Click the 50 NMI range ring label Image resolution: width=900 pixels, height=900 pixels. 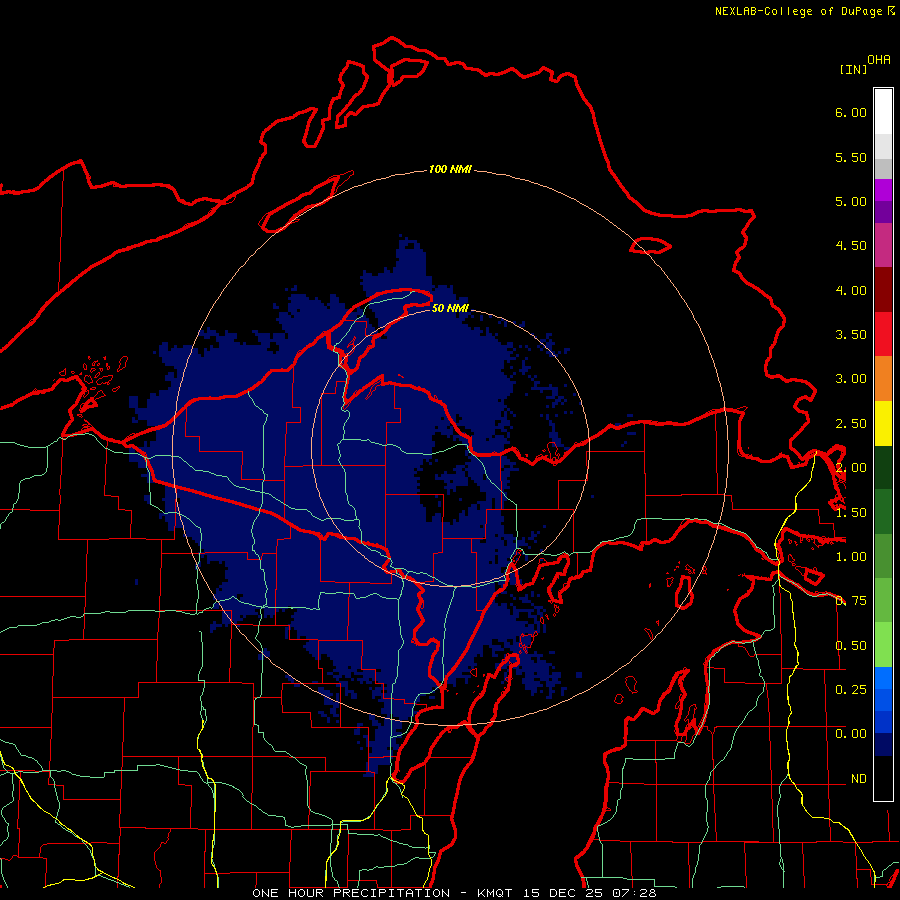coord(450,308)
